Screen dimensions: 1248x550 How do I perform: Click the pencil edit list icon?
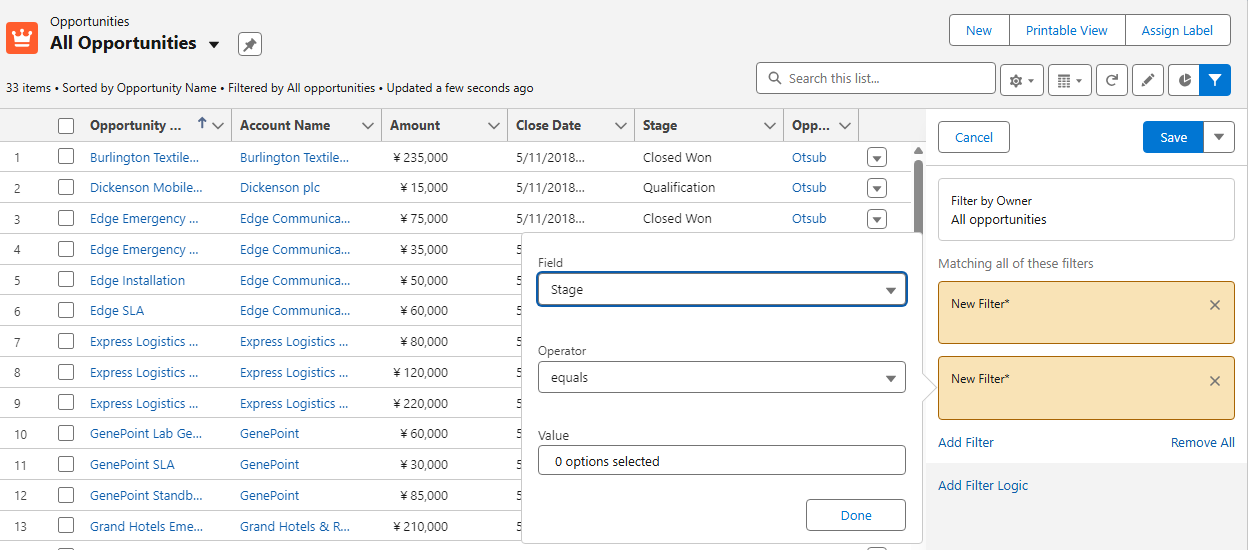point(1147,80)
